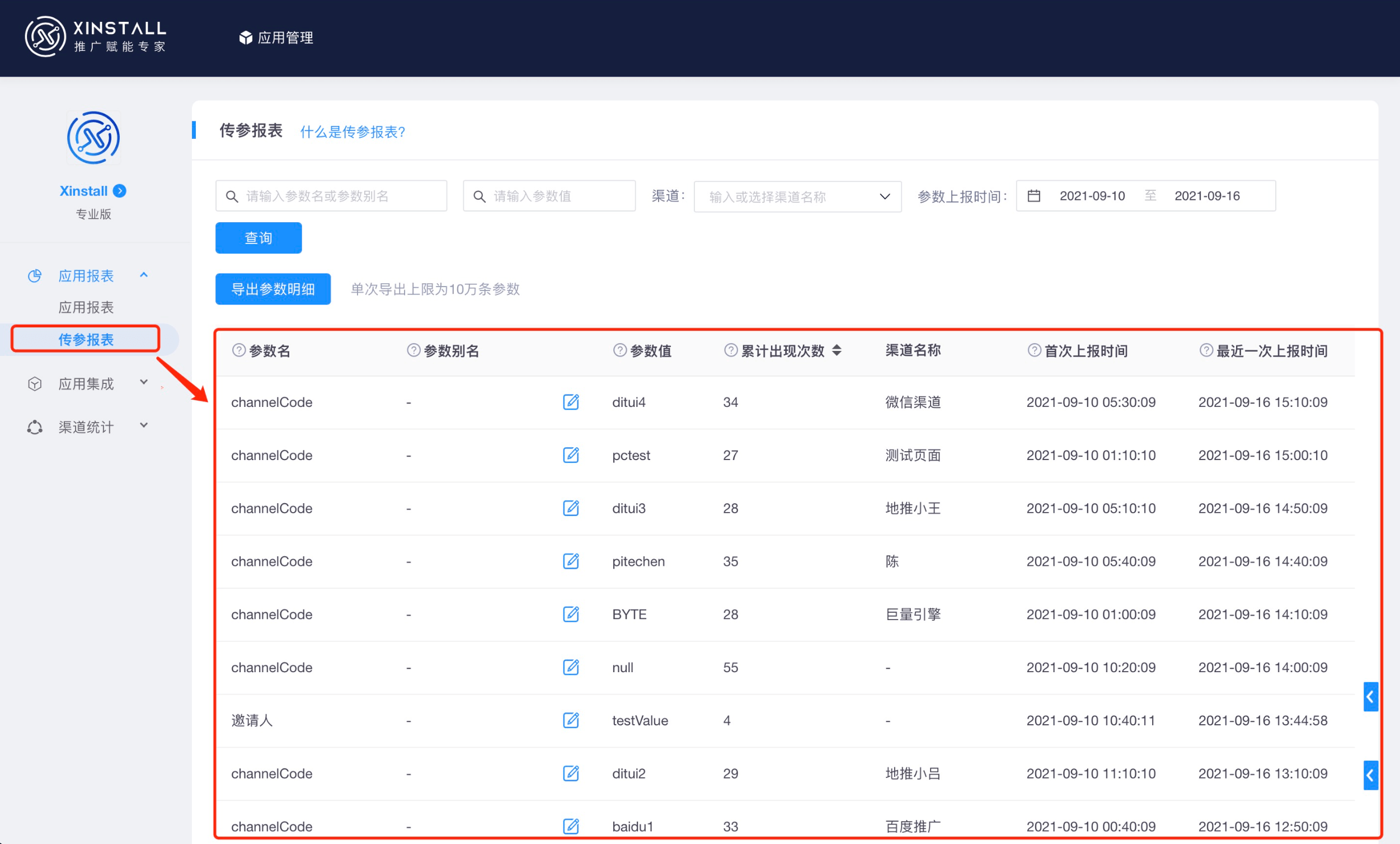1400x844 pixels.
Task: Open the edit pencil for ditui4 parameter value
Action: [571, 402]
